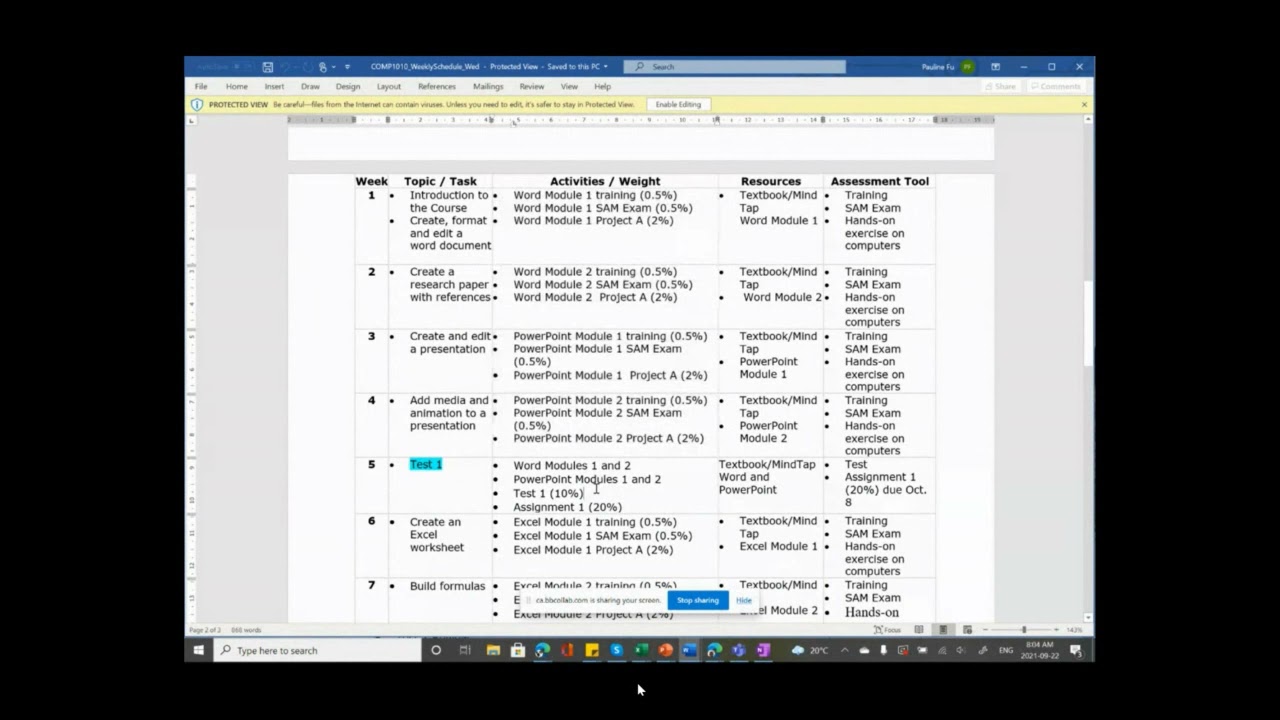Close the Protected View message bar
The image size is (1280, 720).
click(1084, 104)
